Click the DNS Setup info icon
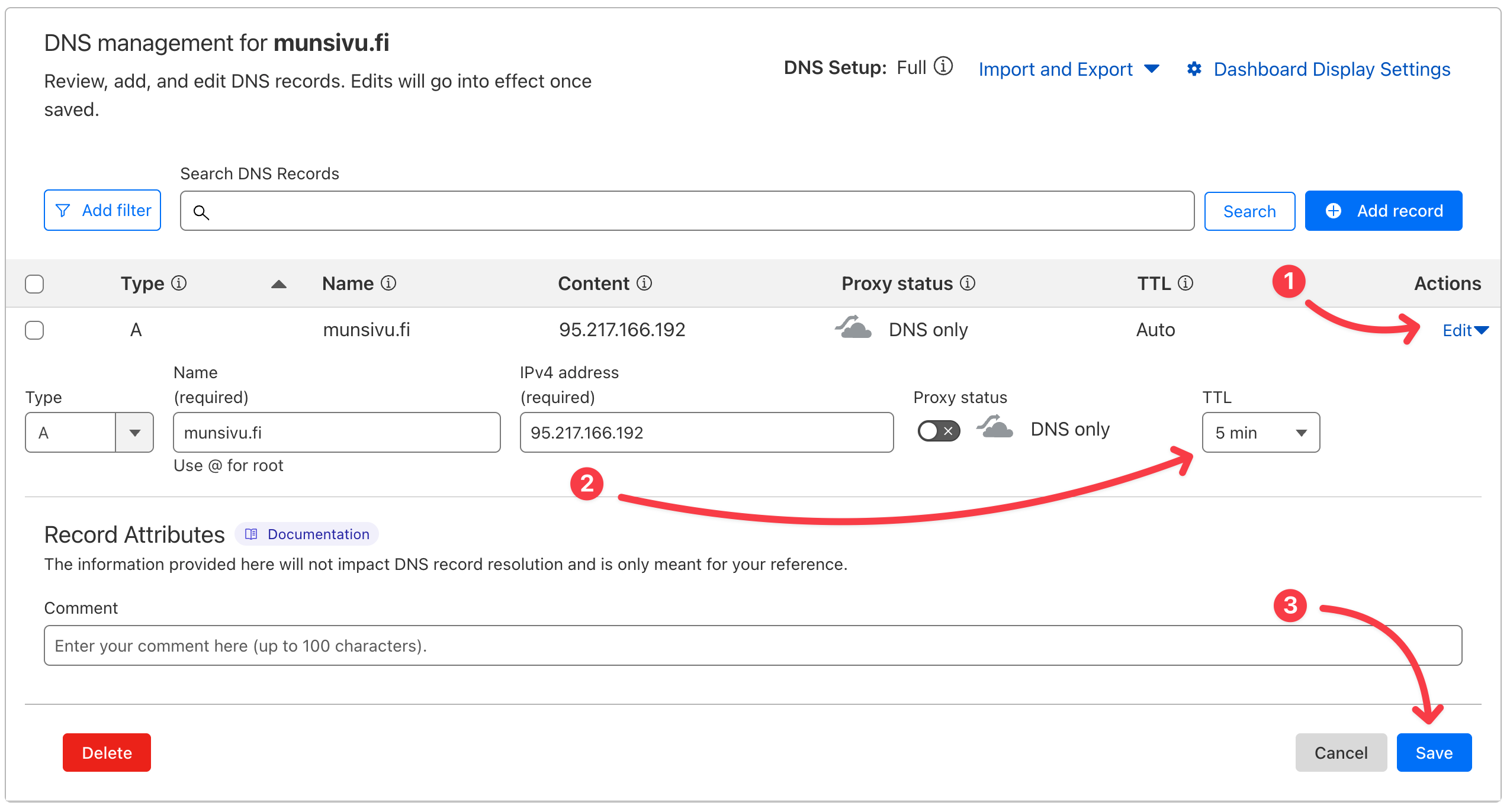Viewport: 1510px width, 812px height. coord(943,66)
